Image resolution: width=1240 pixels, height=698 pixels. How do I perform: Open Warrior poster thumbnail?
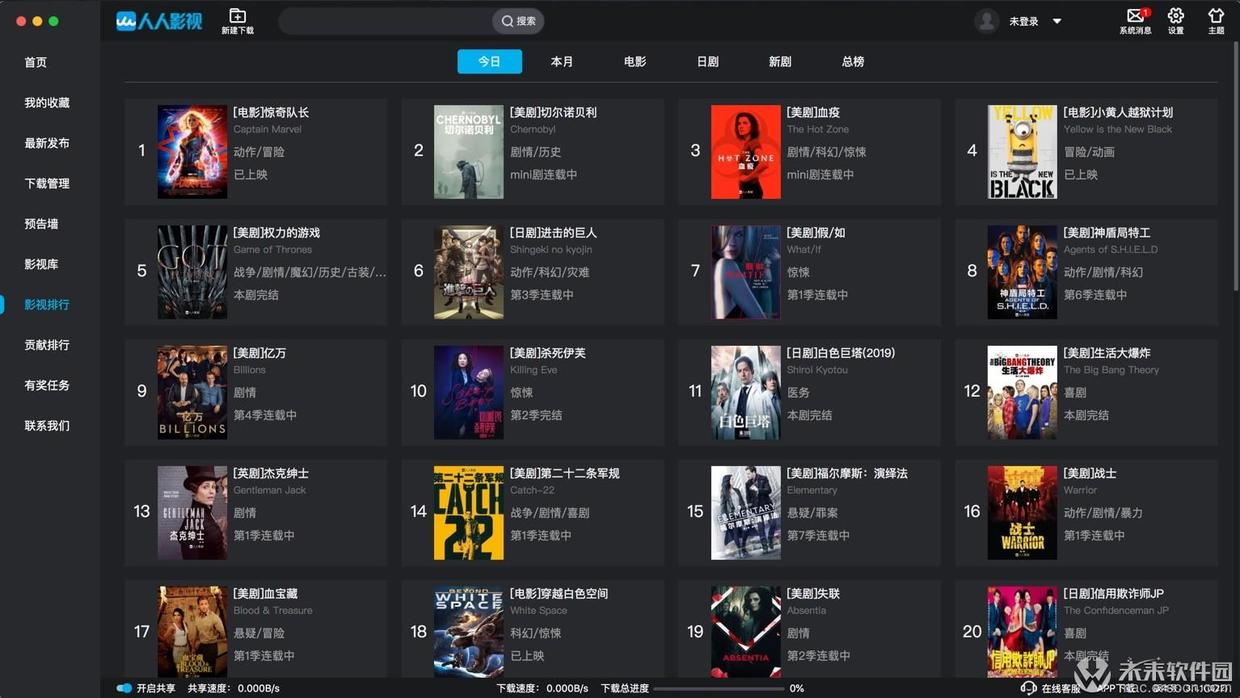pyautogui.click(x=1022, y=513)
